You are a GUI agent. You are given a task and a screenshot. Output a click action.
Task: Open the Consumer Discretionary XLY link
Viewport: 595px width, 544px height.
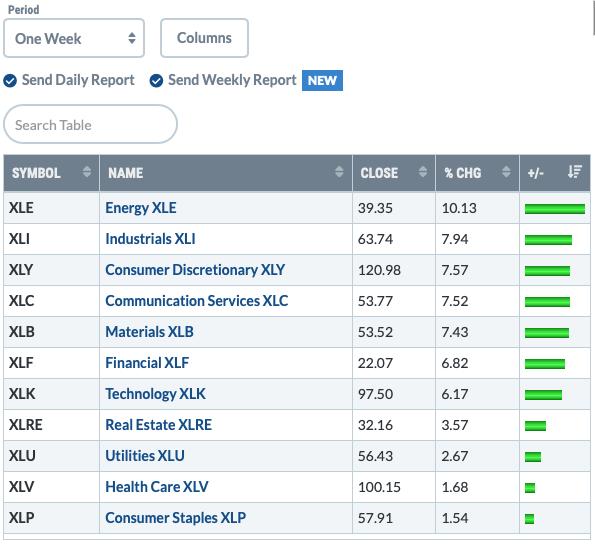click(195, 270)
